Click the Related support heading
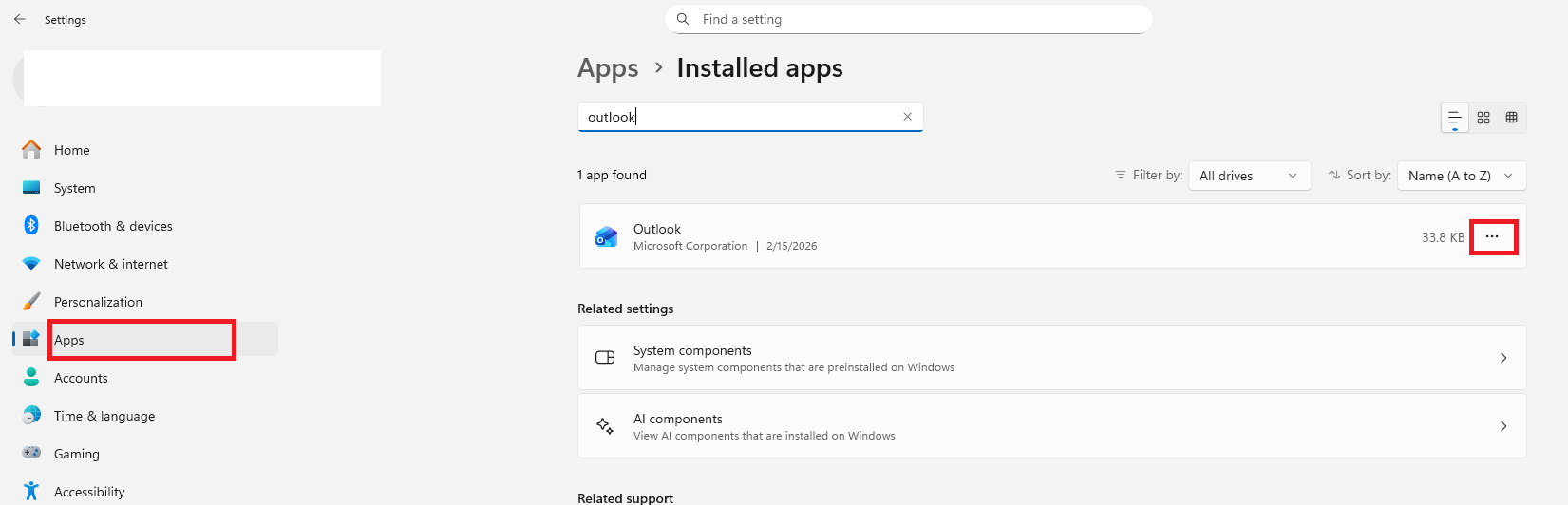This screenshot has width=1568, height=505. pyautogui.click(x=626, y=497)
